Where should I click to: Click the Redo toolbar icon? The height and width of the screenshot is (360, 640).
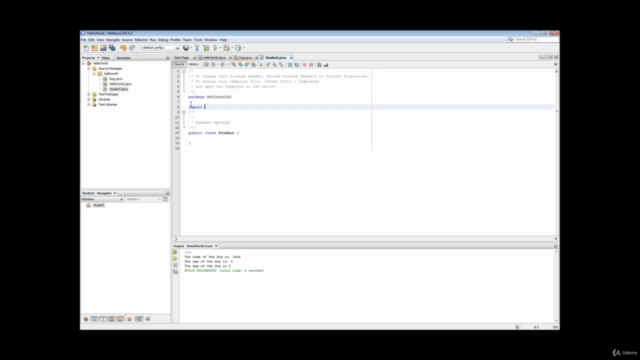pos(132,48)
